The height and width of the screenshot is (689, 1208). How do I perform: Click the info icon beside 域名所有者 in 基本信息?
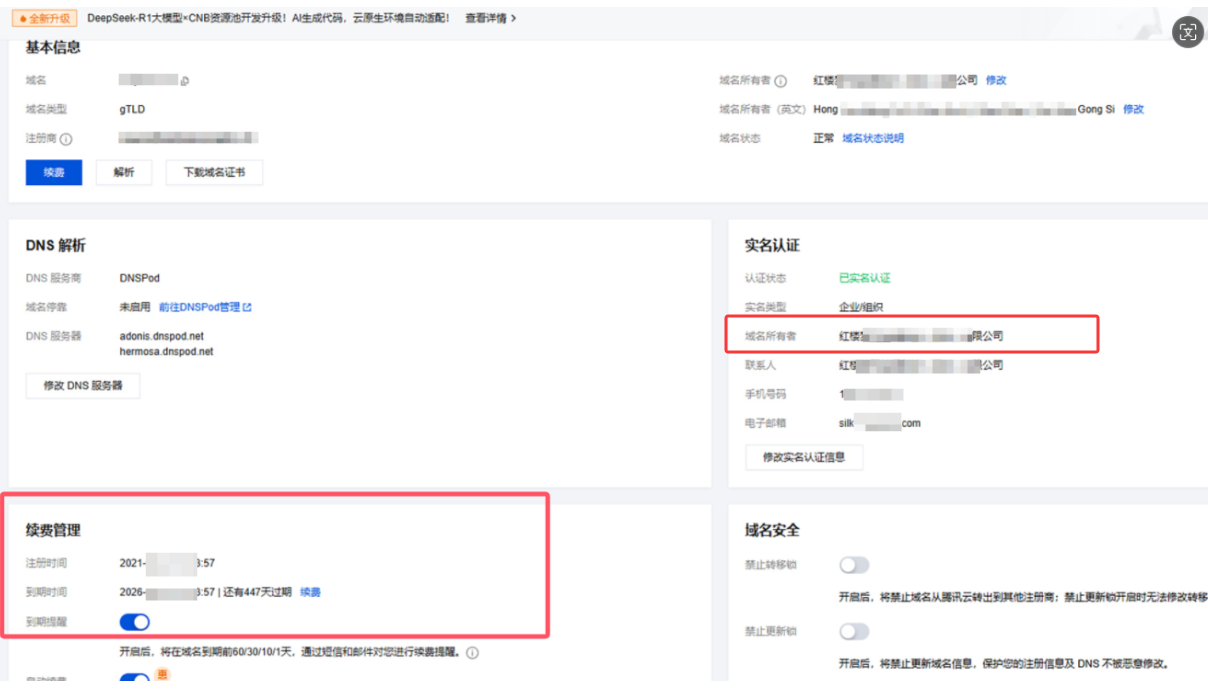pos(781,81)
